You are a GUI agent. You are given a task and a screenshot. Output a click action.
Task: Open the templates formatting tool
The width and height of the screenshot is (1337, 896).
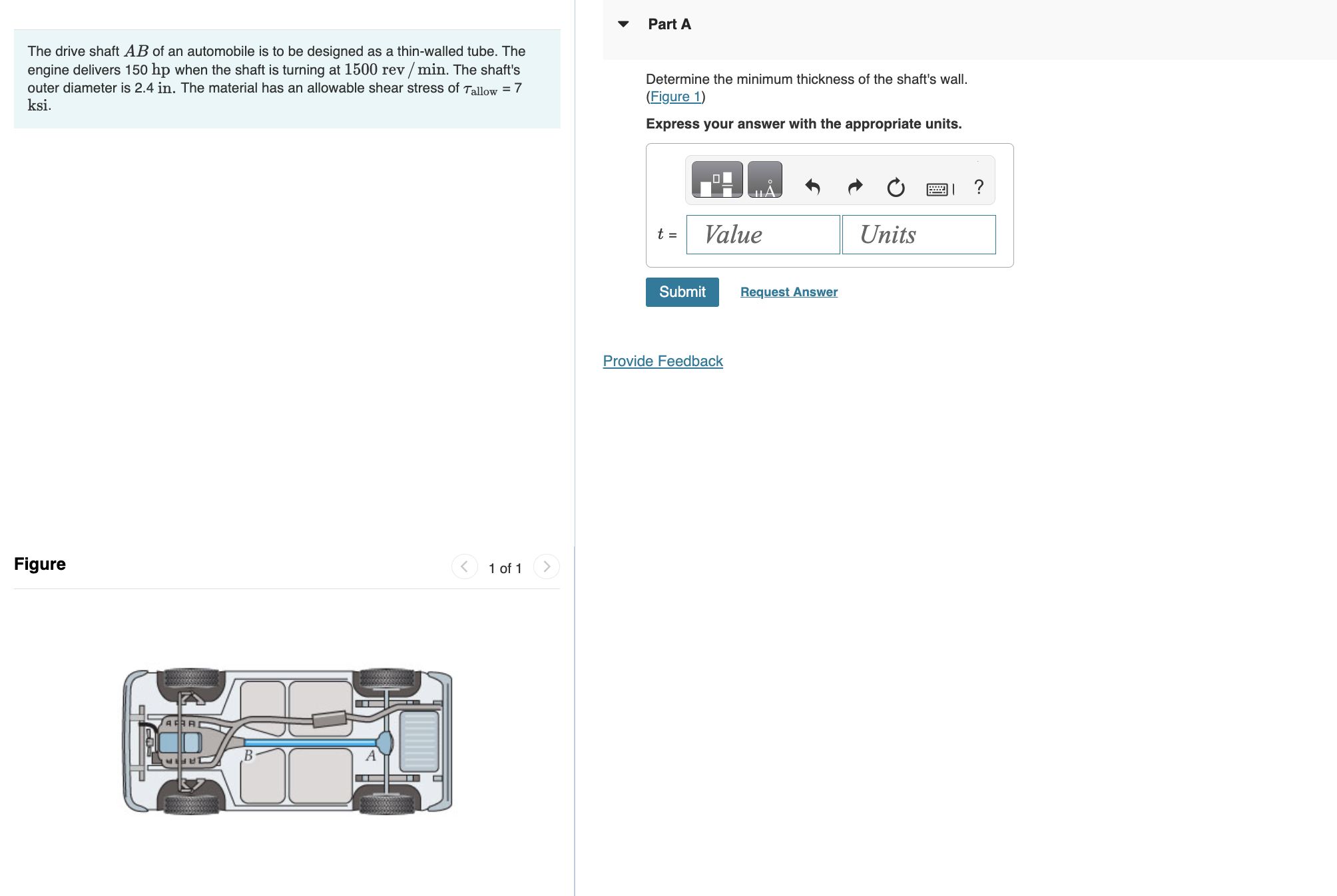point(717,180)
